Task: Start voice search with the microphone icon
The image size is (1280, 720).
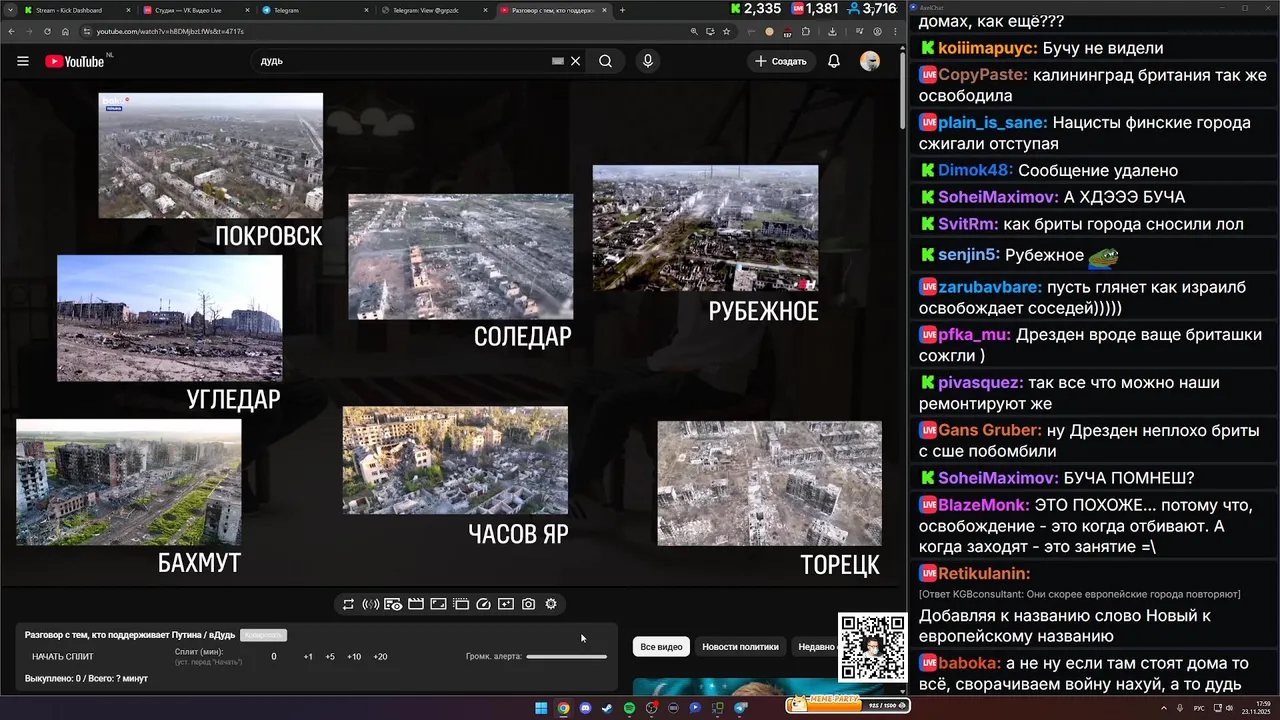Action: pyautogui.click(x=648, y=61)
